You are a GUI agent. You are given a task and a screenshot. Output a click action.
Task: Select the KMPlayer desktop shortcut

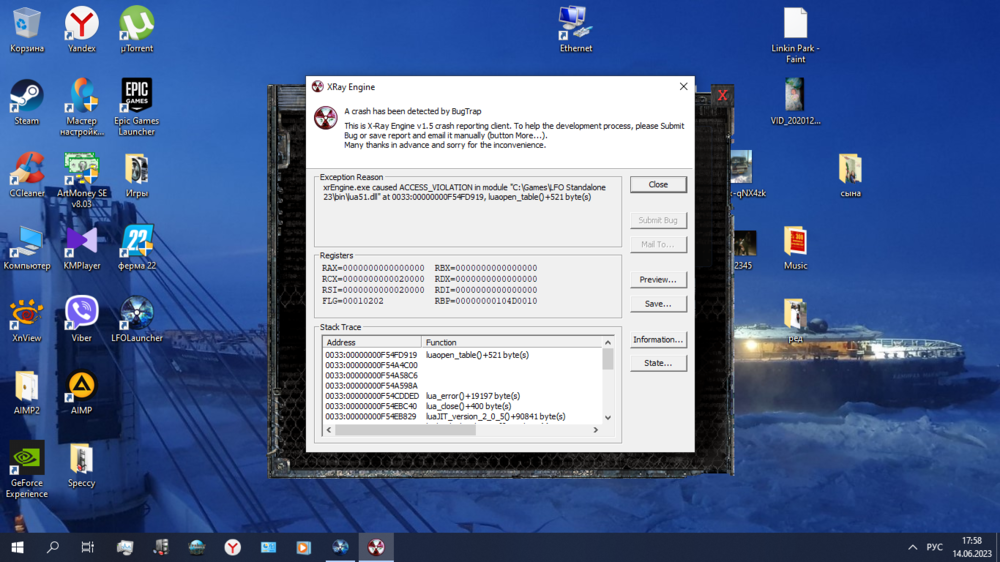pos(81,248)
